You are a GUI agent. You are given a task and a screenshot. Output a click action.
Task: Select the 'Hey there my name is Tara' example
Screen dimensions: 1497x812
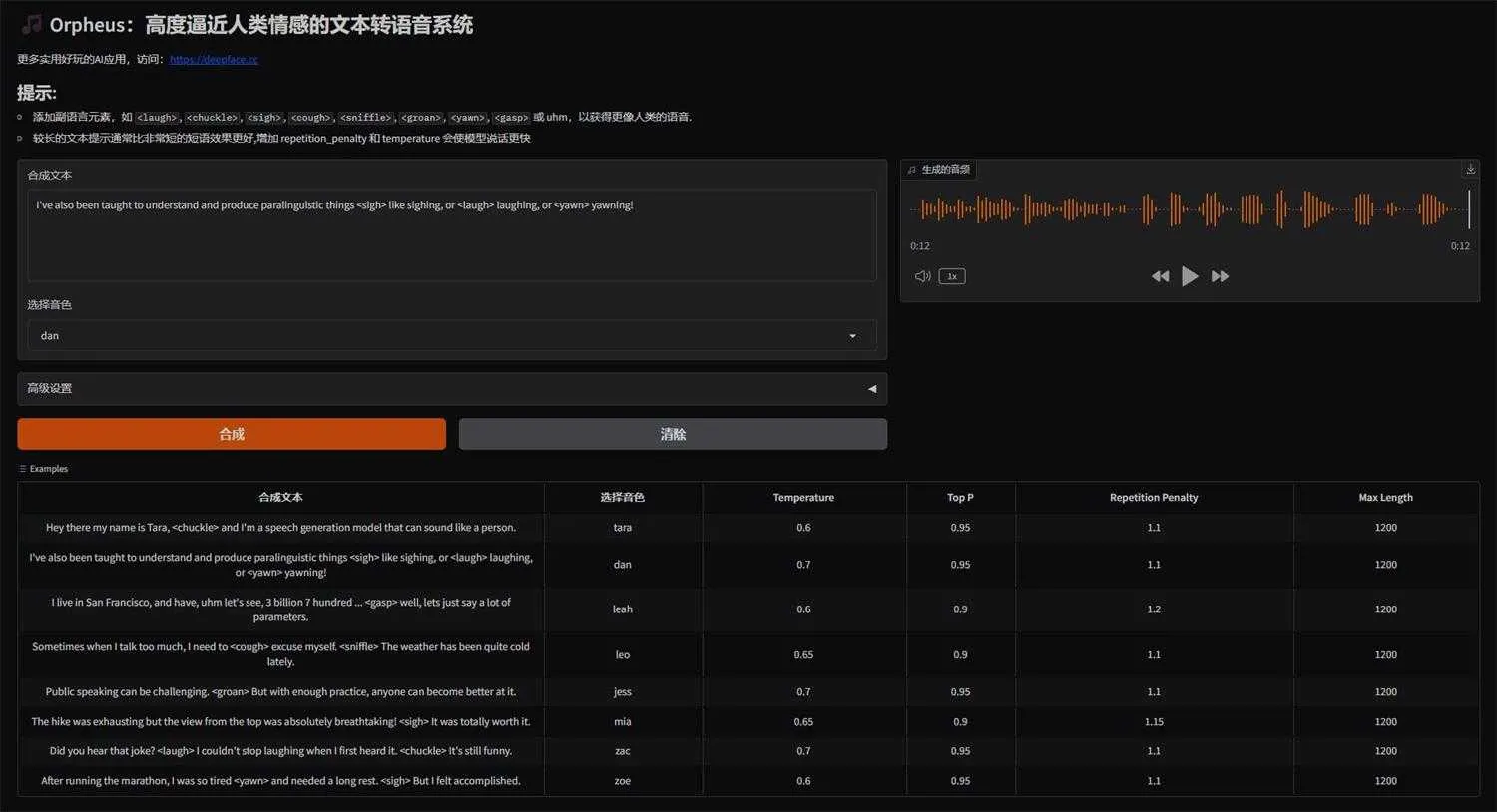(280, 528)
